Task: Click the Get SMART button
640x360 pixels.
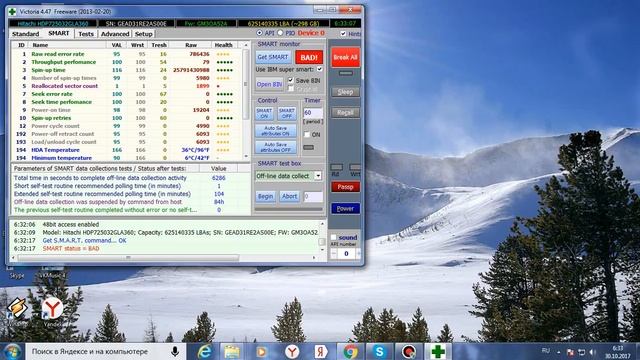Action: (x=273, y=57)
